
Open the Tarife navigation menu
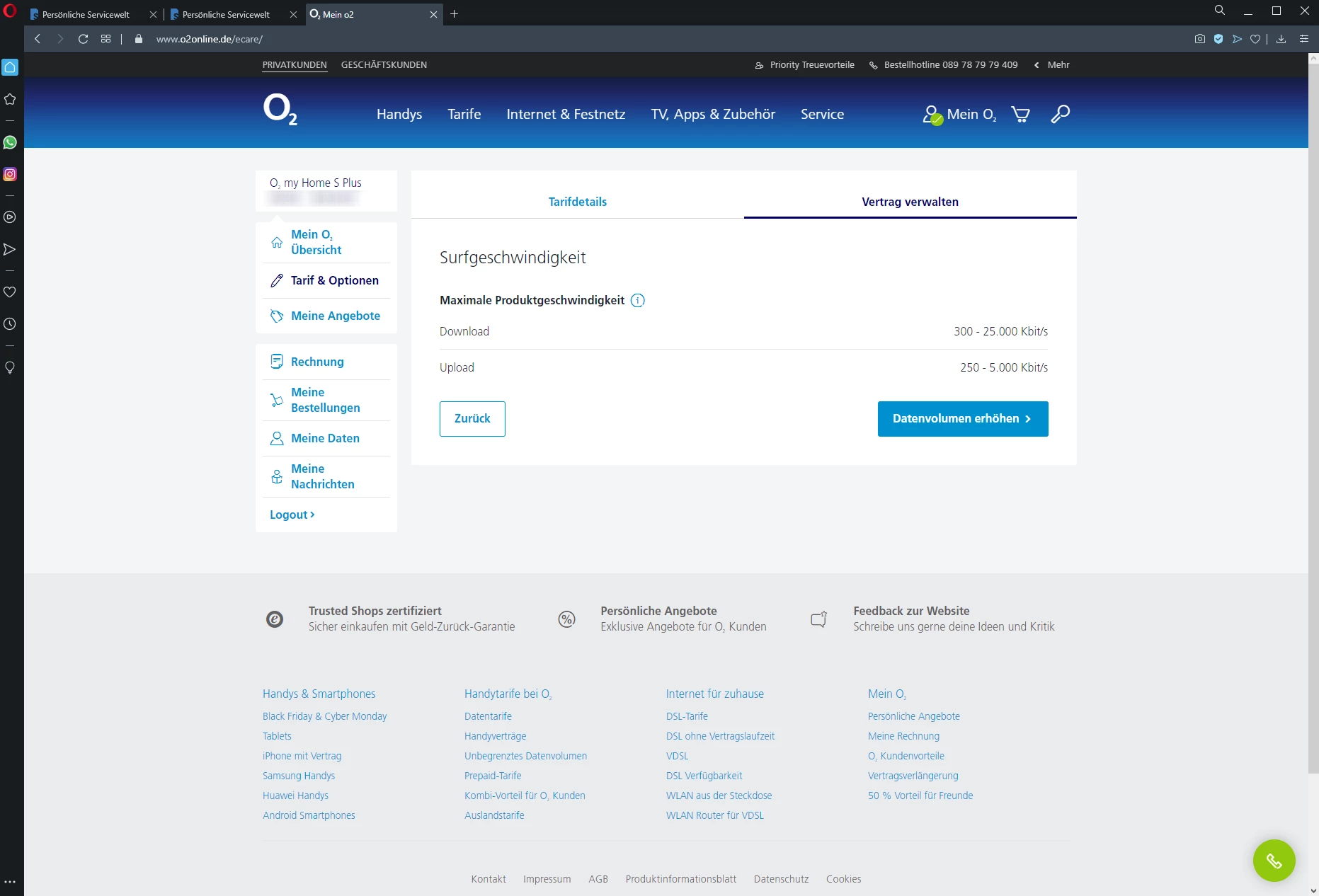tap(464, 114)
